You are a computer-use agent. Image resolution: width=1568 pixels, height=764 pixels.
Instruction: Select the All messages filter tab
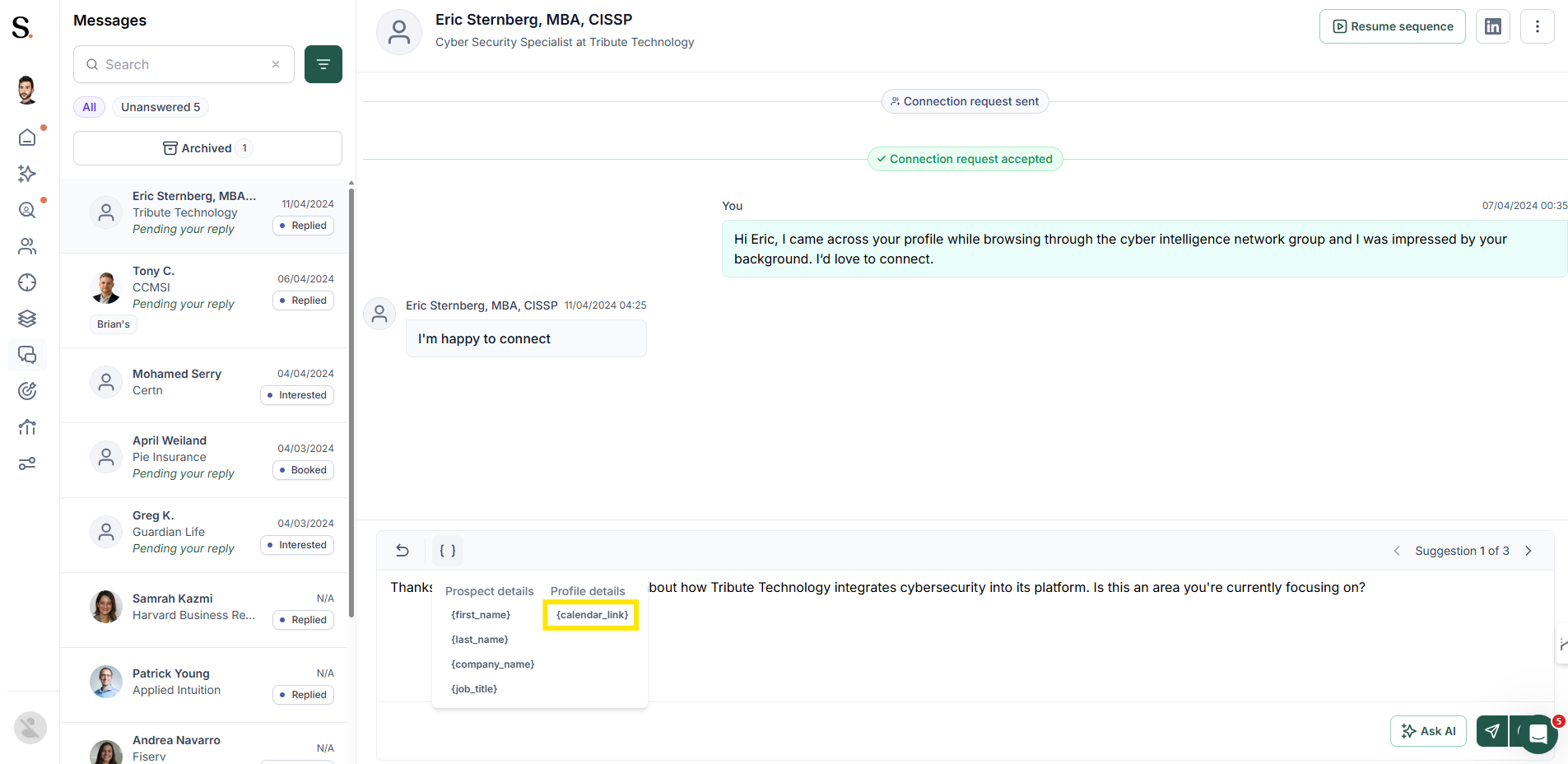click(90, 107)
